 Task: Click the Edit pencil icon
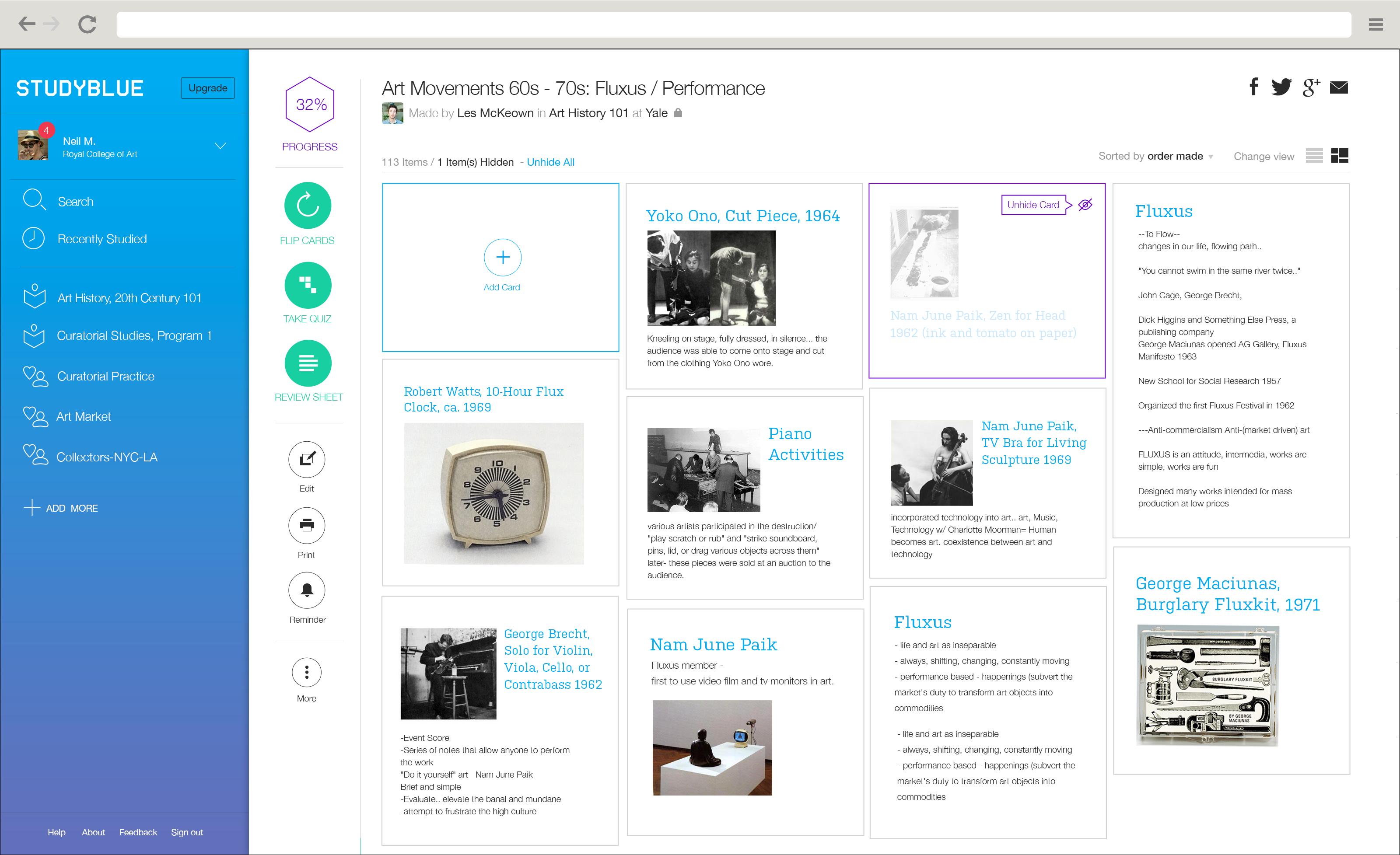coord(307,459)
